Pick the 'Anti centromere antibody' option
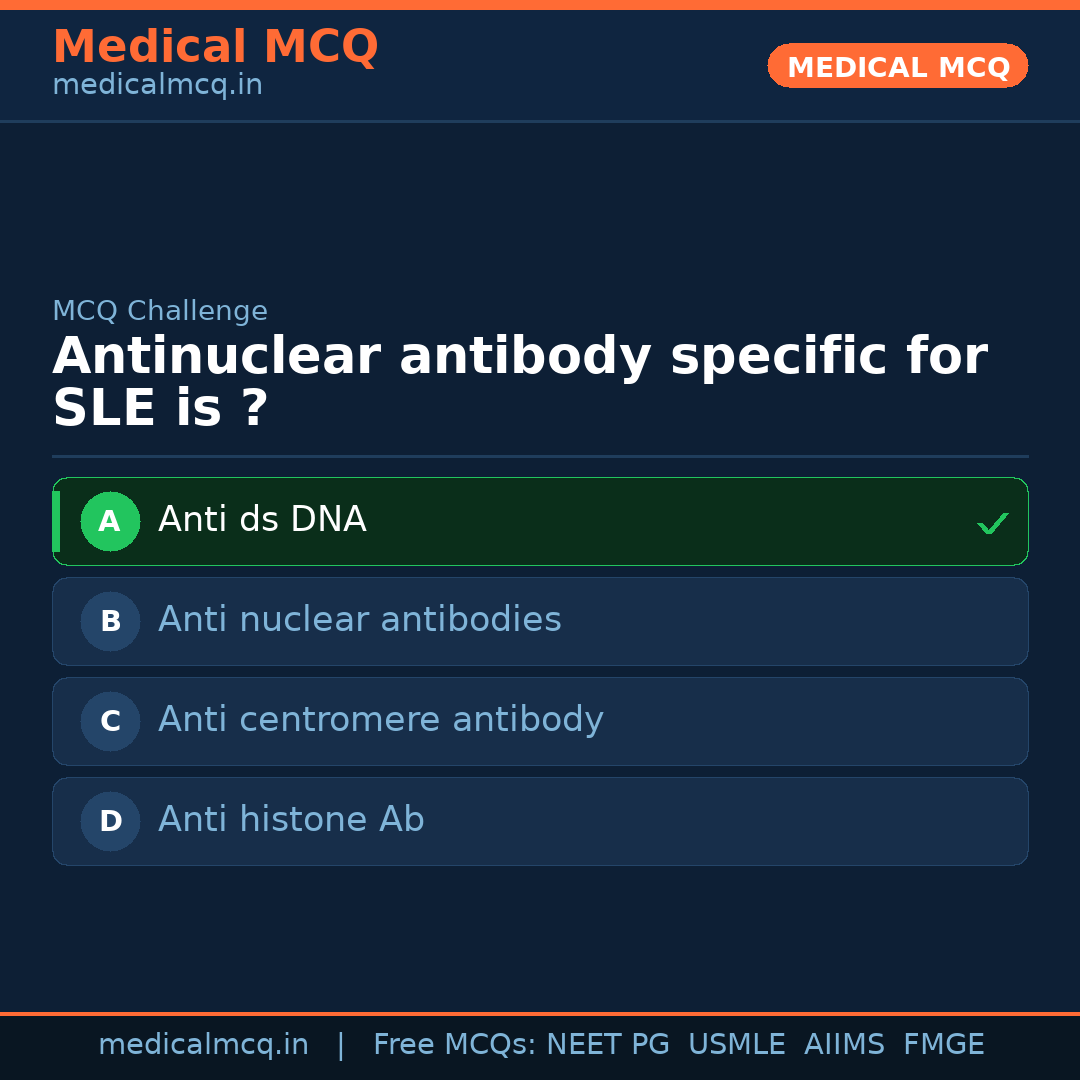Screen dimensions: 1080x1080 click(381, 720)
